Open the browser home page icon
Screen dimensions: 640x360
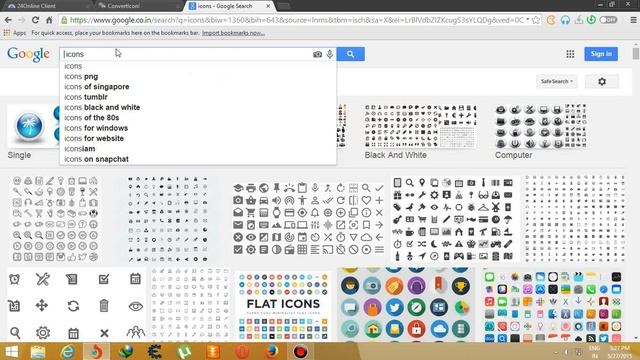(x=49, y=20)
